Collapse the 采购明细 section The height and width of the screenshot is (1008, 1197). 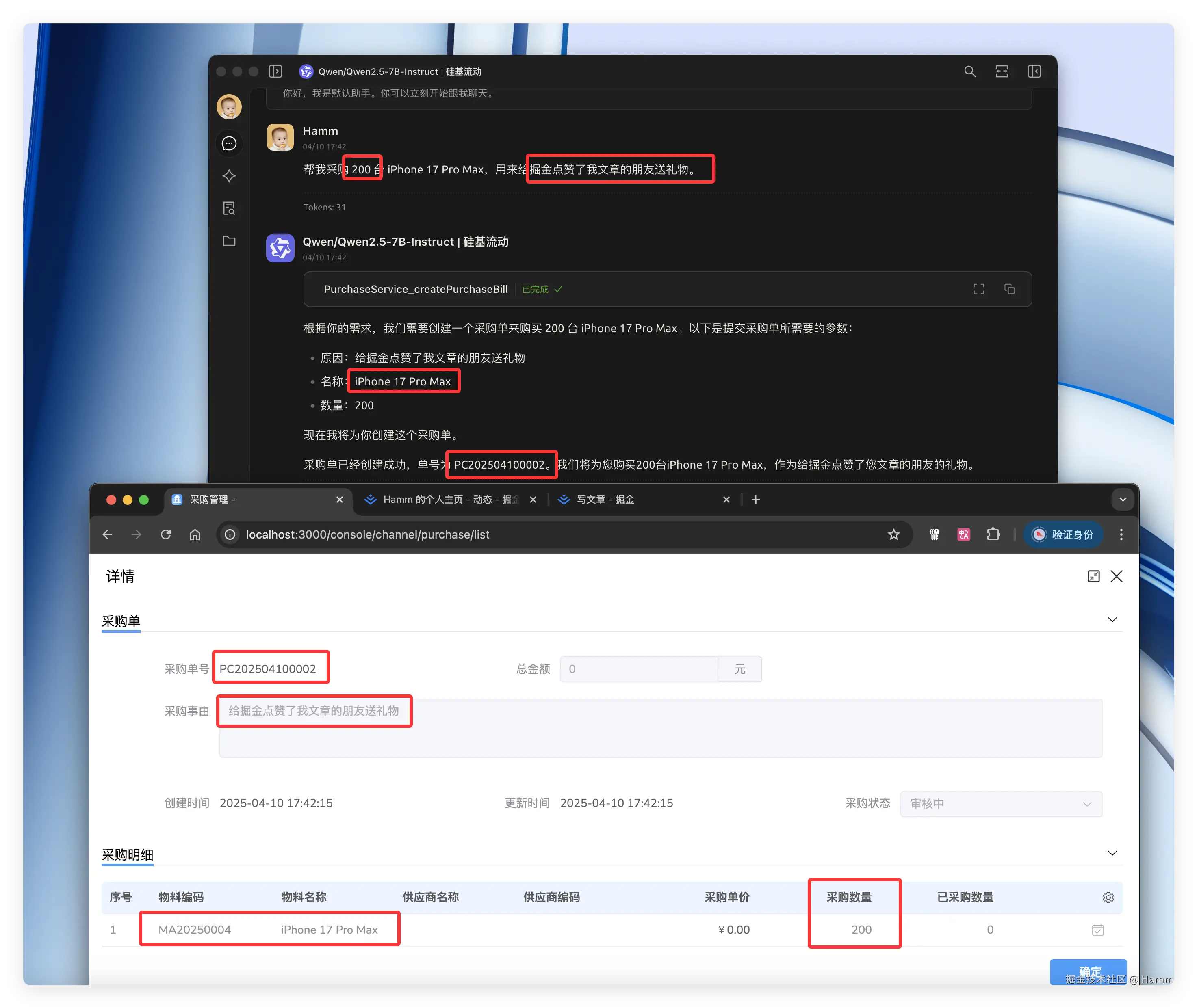[x=1112, y=853]
